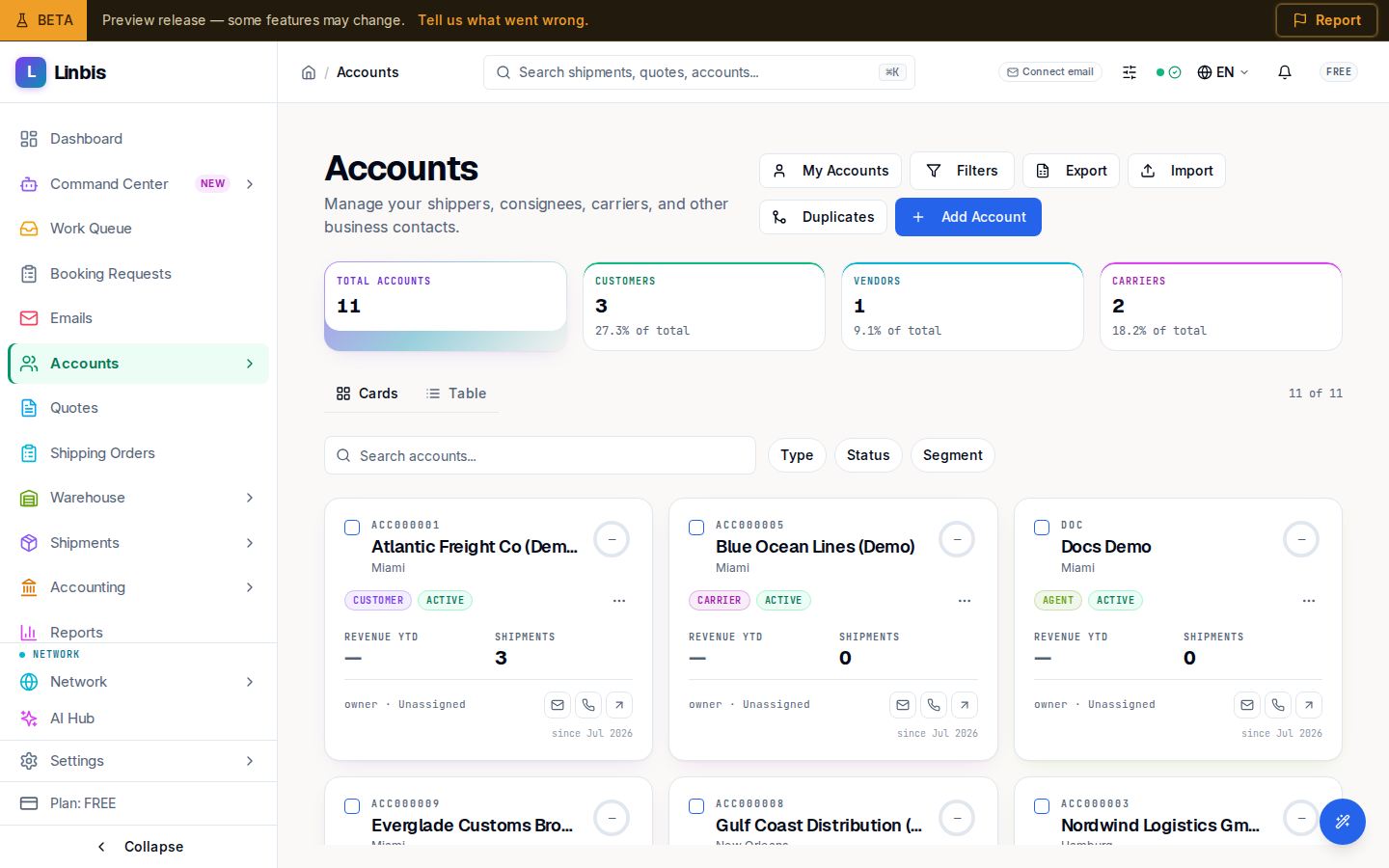Viewport: 1389px width, 868px height.
Task: Open the EN language dropdown
Action: coord(1223,72)
